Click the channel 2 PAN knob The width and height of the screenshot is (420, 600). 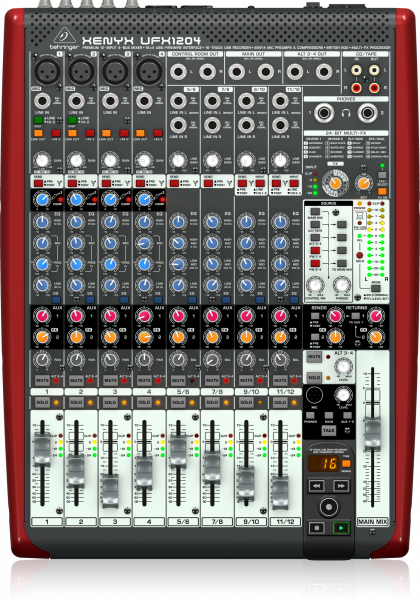[x=76, y=359]
